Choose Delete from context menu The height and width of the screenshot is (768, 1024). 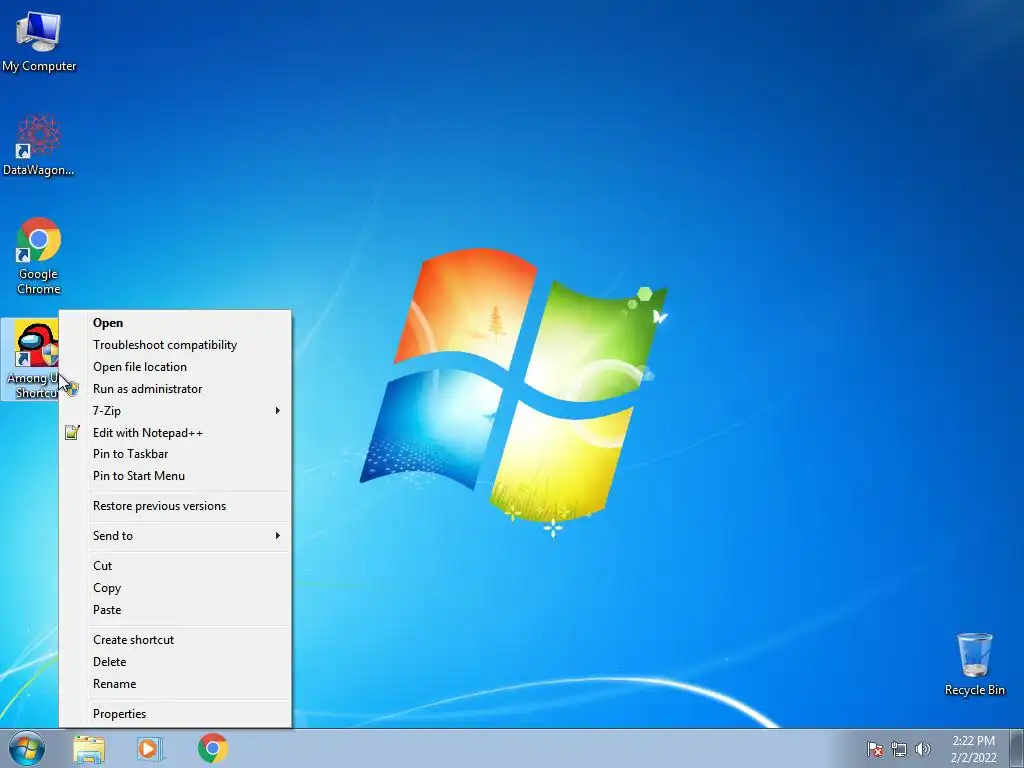pos(175,662)
